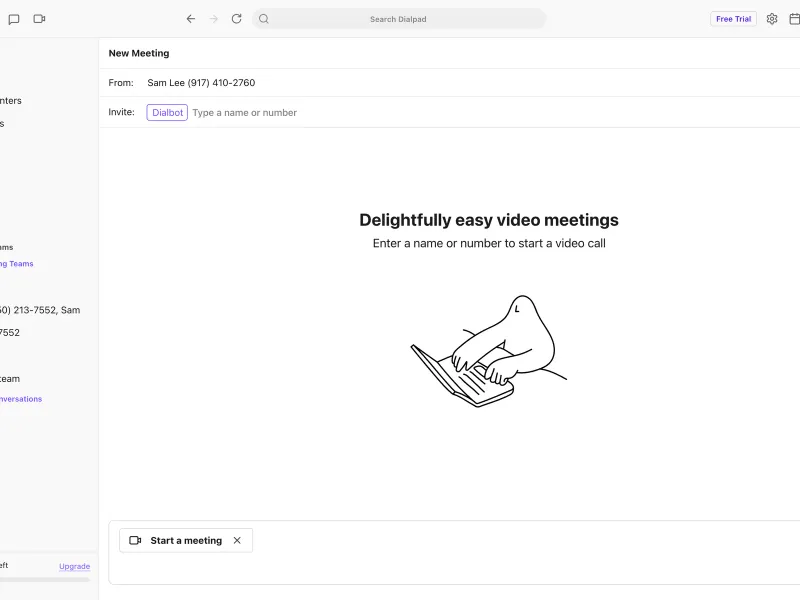Click the New Meeting header title

tap(139, 53)
